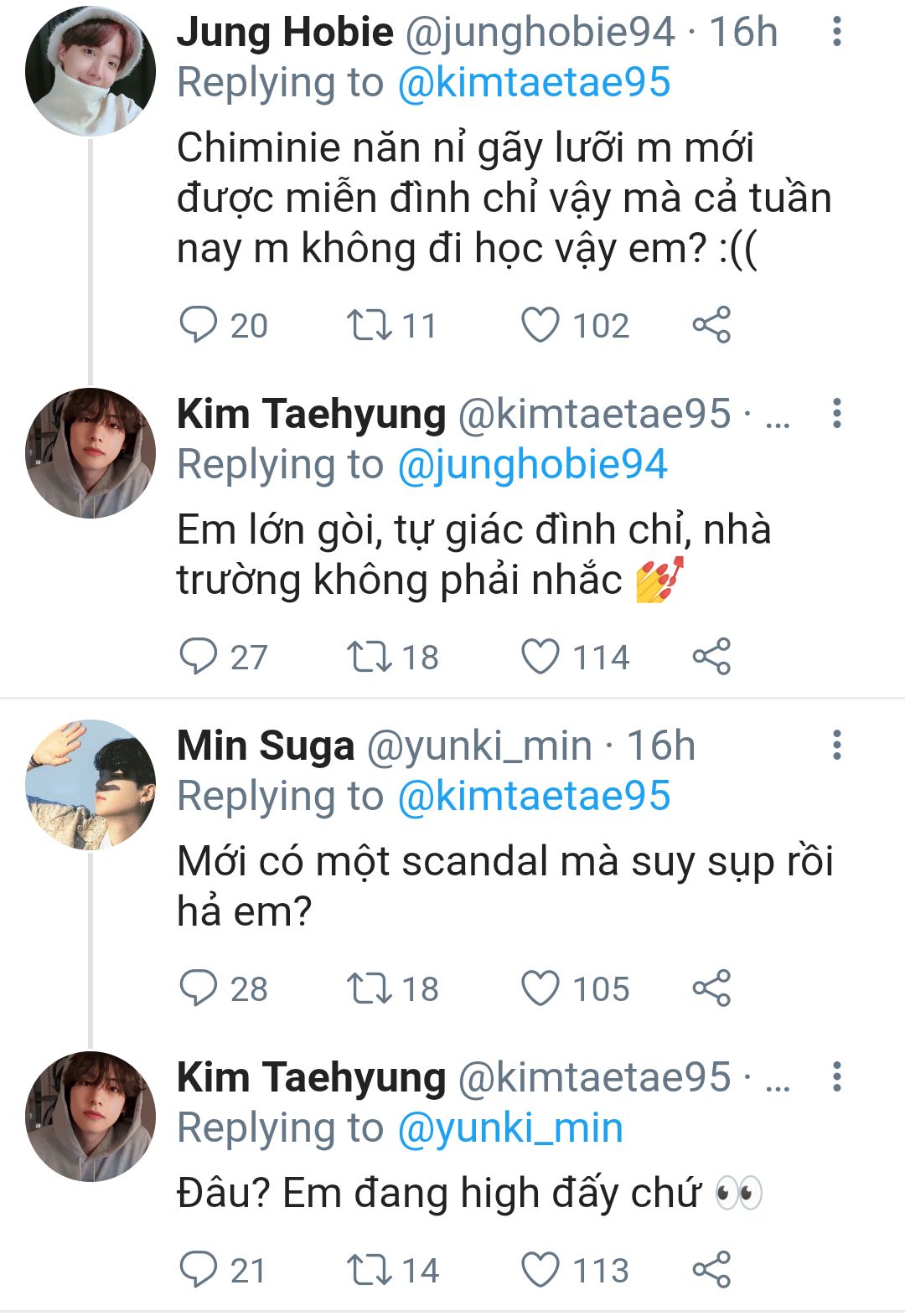This screenshot has width=905, height=1316.
Task: Retweet Min Suga's reply tweet
Action: 370,988
